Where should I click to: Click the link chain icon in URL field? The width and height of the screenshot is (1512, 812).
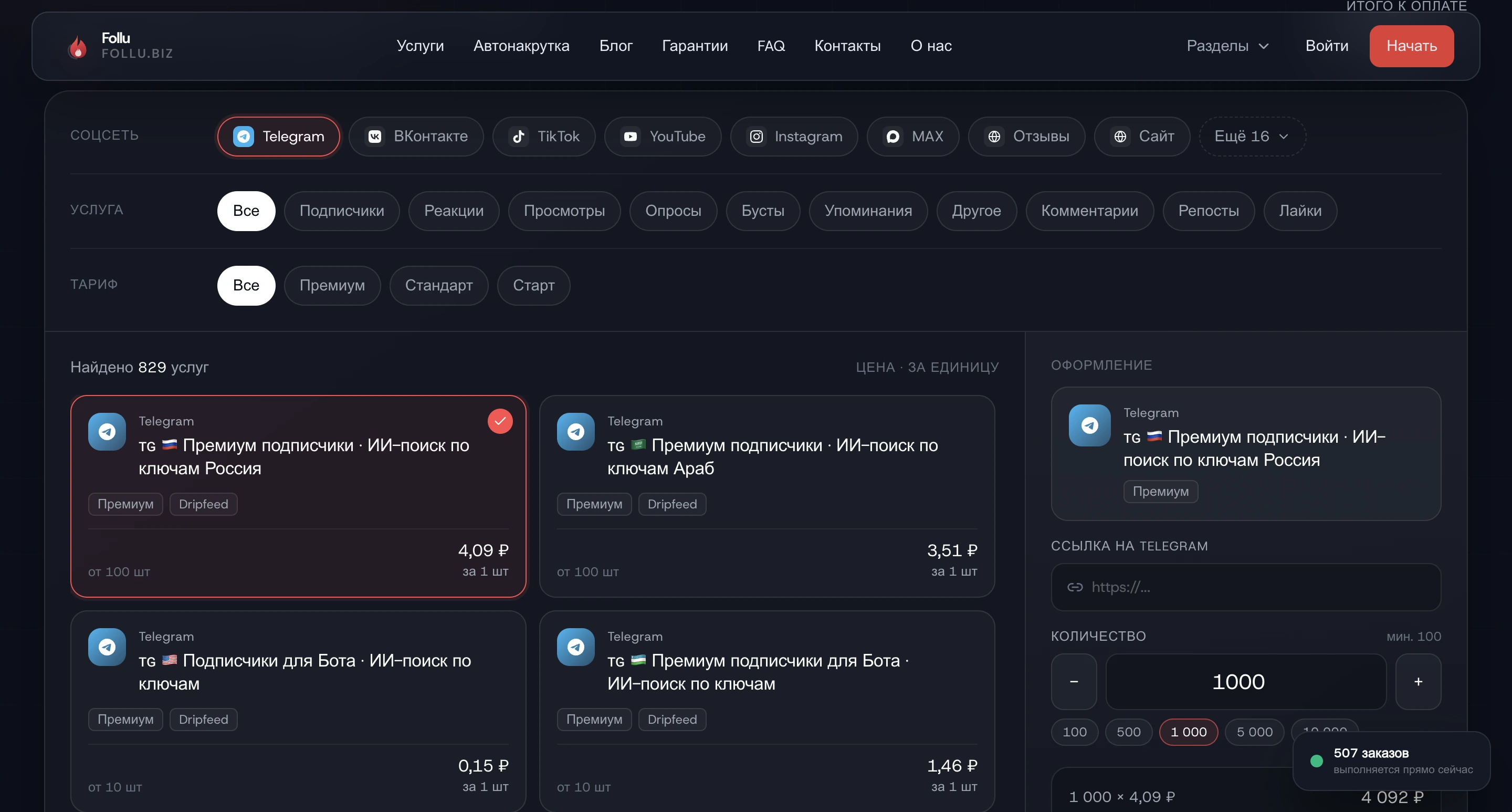click(x=1075, y=587)
